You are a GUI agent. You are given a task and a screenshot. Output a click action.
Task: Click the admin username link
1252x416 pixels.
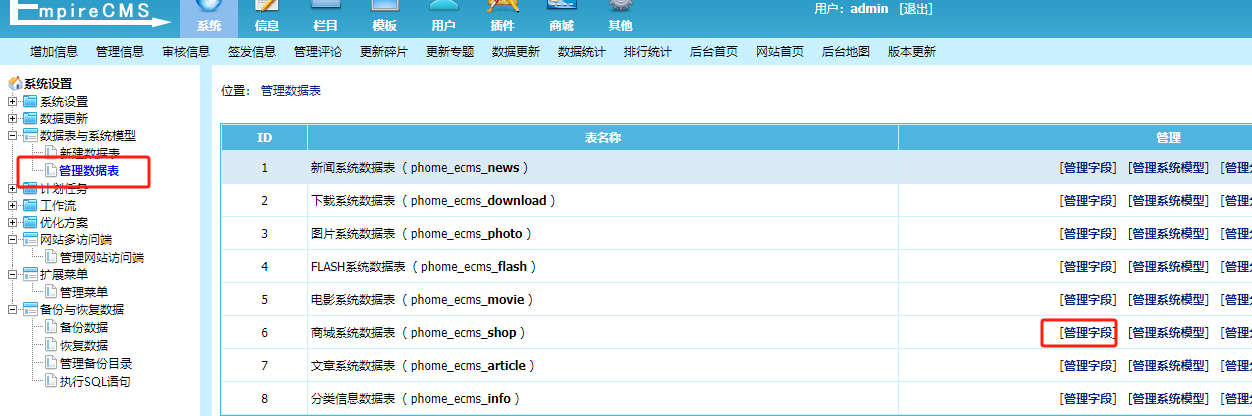[x=870, y=9]
